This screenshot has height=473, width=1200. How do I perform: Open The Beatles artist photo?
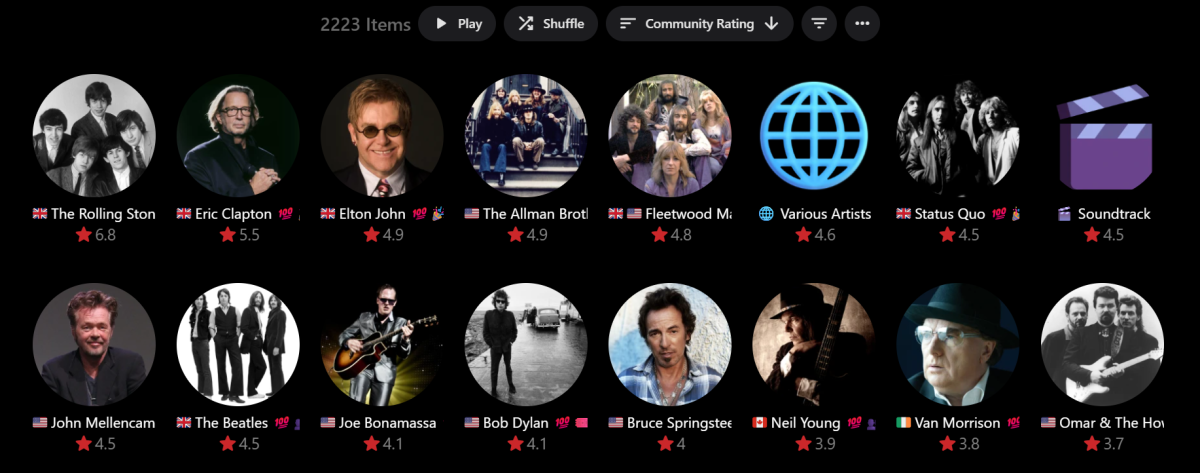[238, 344]
